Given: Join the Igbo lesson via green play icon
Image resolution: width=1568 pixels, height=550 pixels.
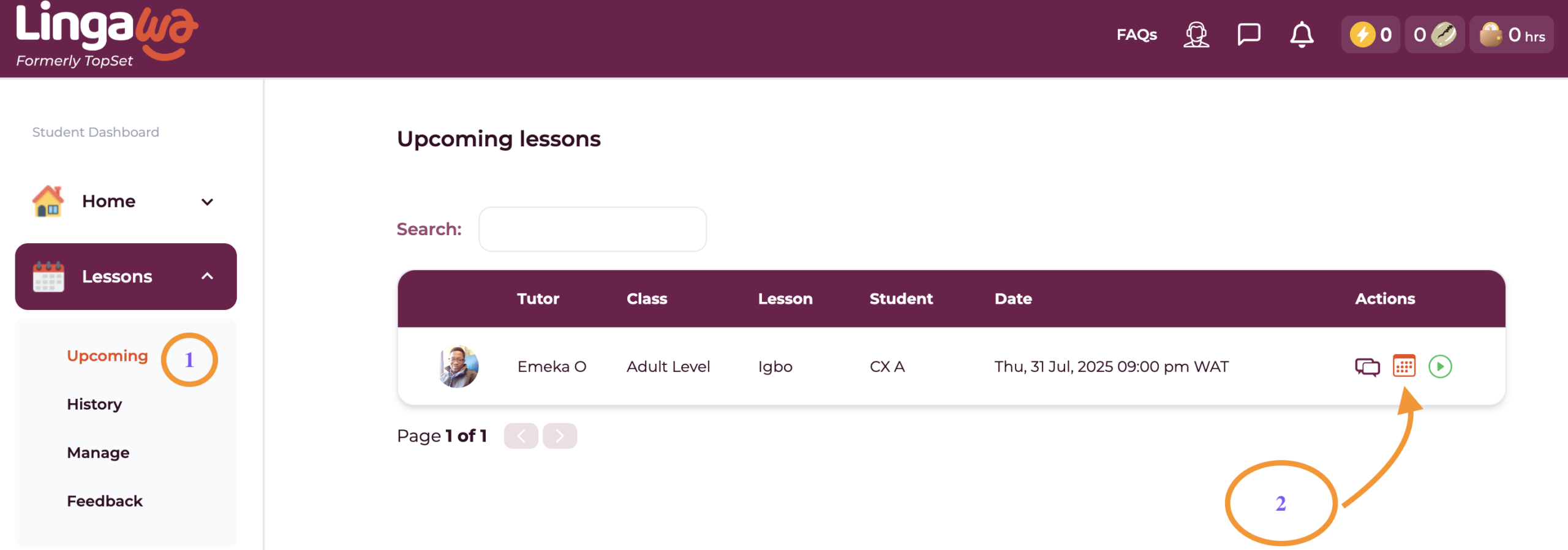Looking at the screenshot, I should tap(1439, 366).
